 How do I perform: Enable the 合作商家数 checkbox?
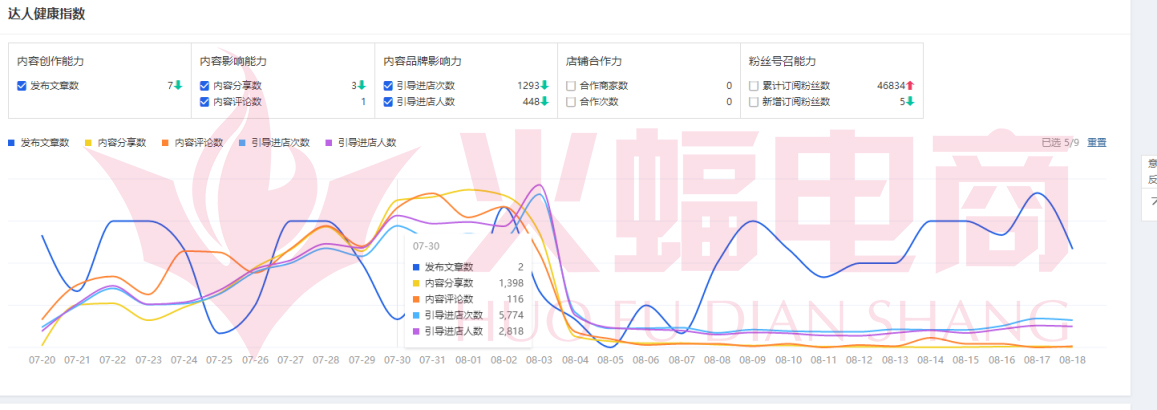571,86
